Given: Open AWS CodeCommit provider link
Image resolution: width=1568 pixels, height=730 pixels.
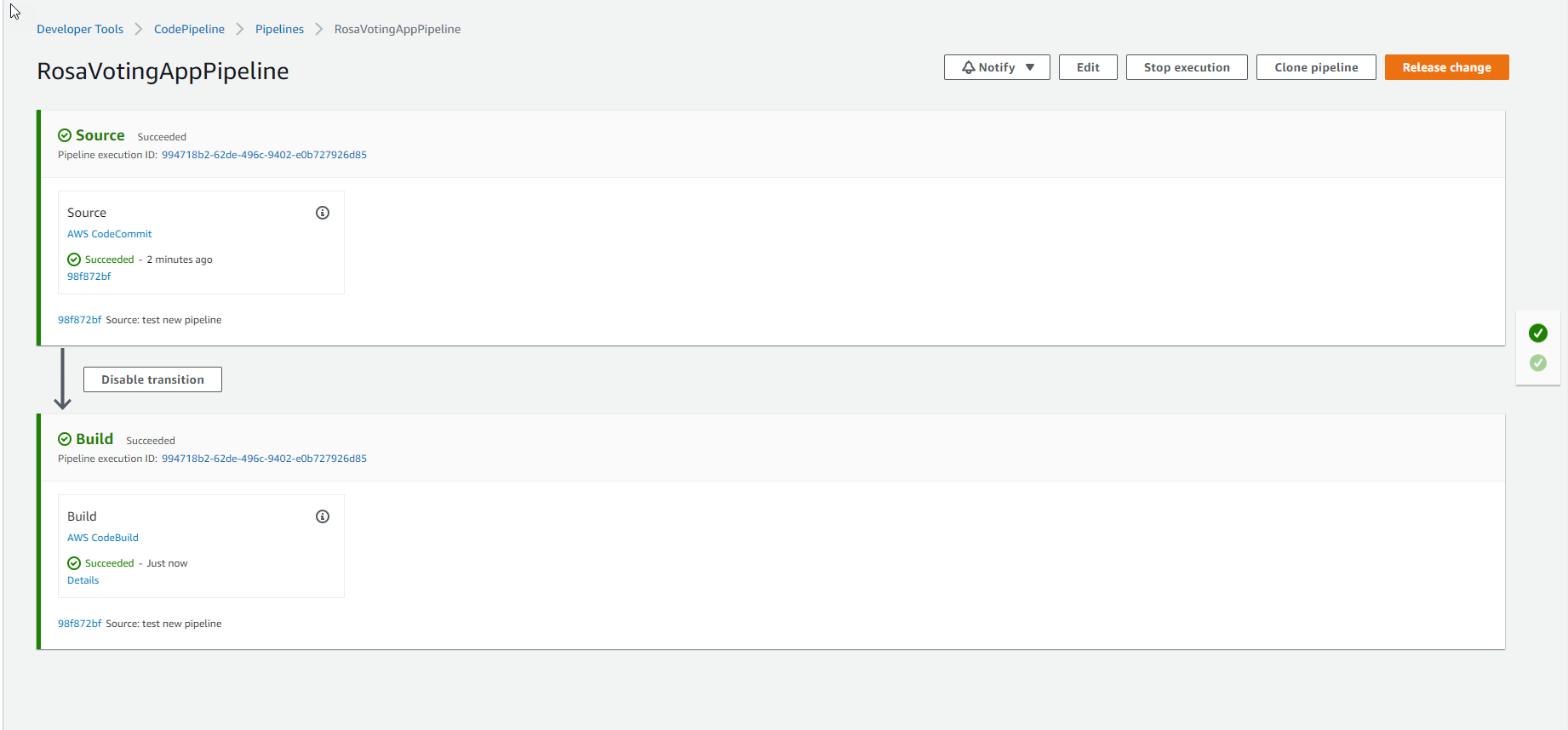Looking at the screenshot, I should pos(110,234).
